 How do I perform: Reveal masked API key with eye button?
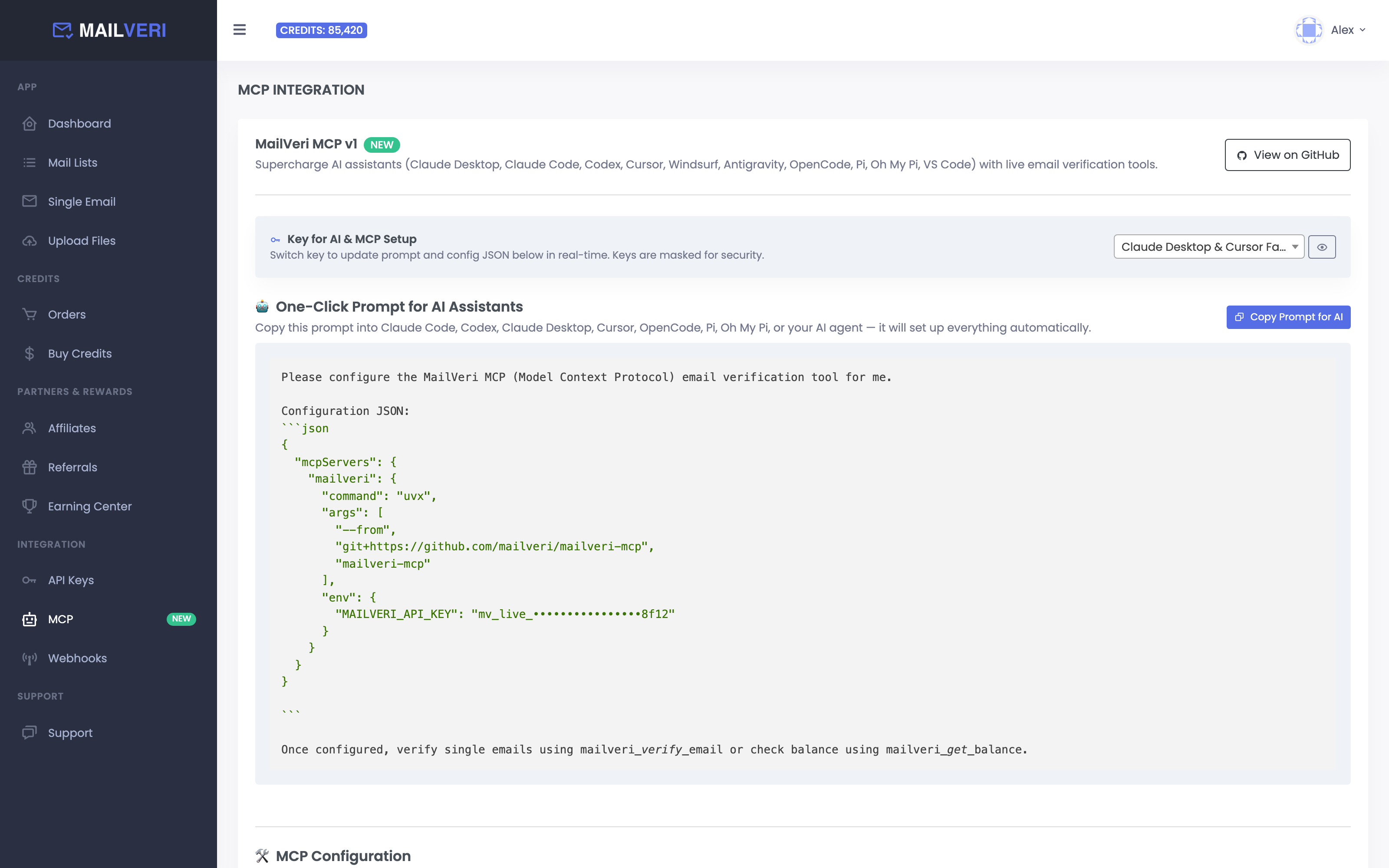[1322, 247]
